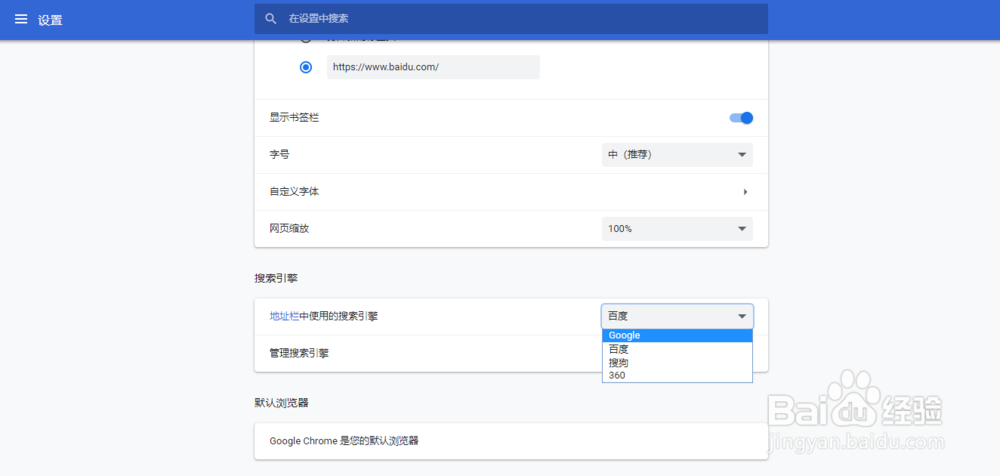Select the baidu.com homepage radio button
Screen dimensions: 1000x476
[x=306, y=67]
